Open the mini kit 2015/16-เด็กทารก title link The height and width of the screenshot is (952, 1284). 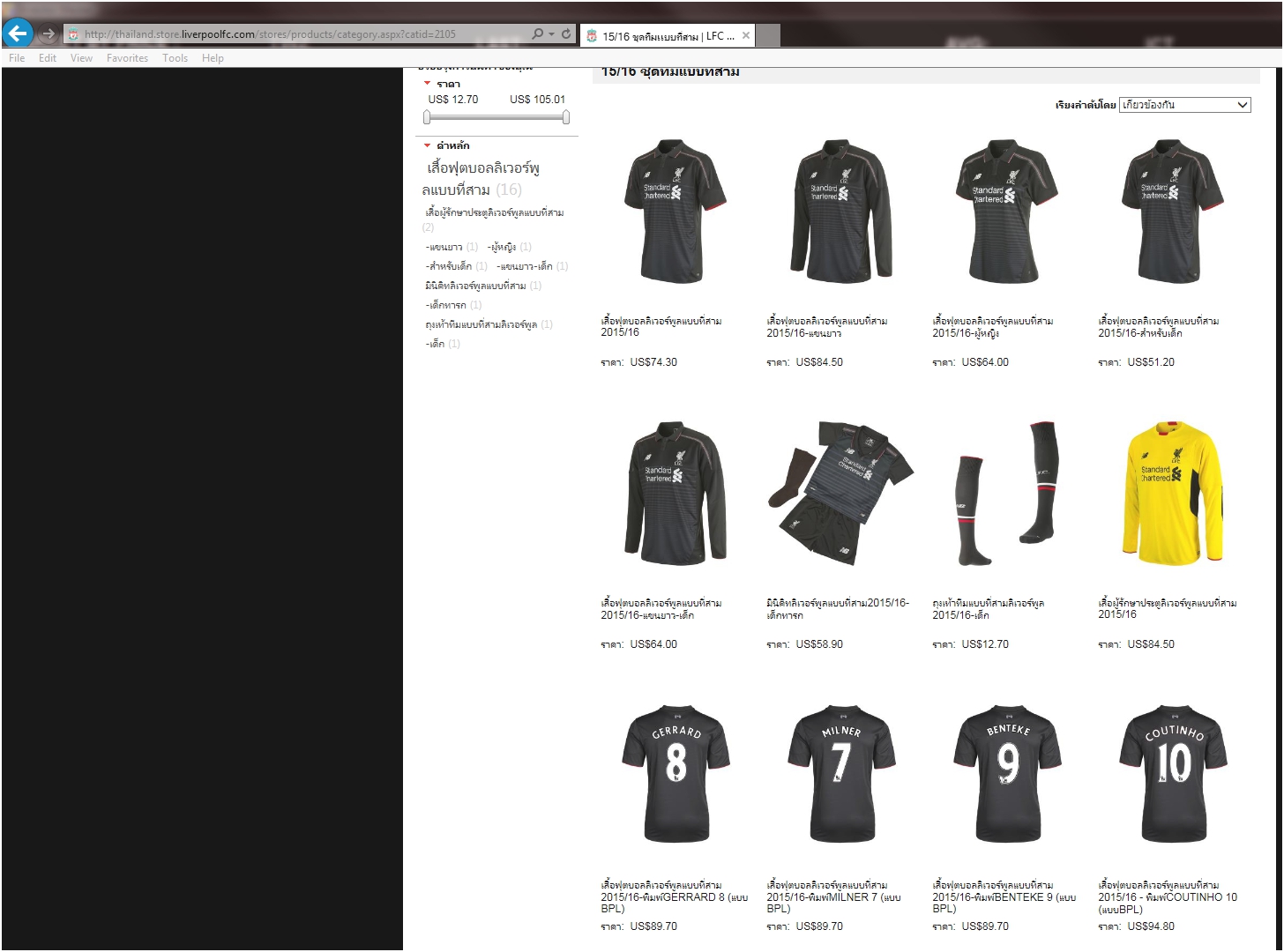click(838, 609)
